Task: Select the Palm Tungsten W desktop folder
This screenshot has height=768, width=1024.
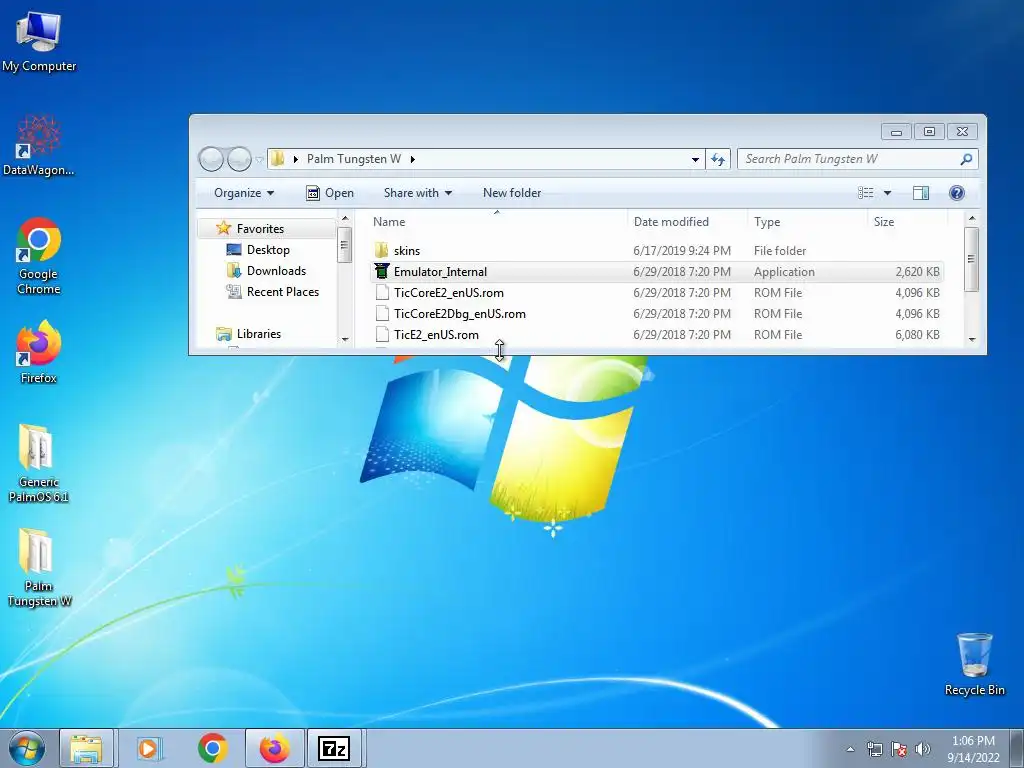Action: point(39,567)
